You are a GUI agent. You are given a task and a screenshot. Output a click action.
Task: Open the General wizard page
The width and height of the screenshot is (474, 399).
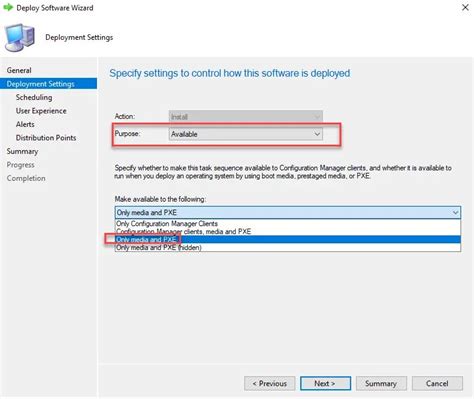[x=19, y=70]
